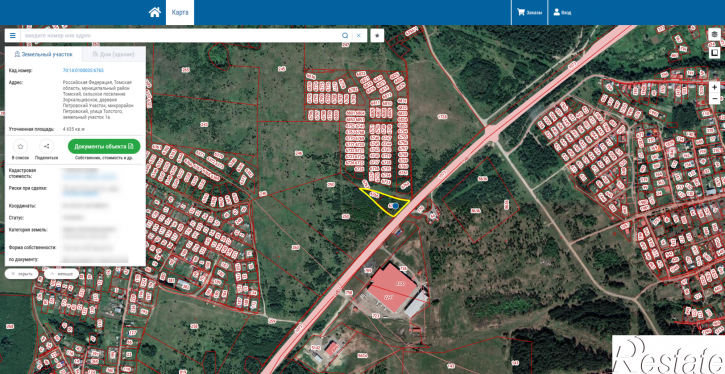Open cadastral number 70:14:0100035:6765 link
Viewport: 725px width, 374px height.
point(83,71)
